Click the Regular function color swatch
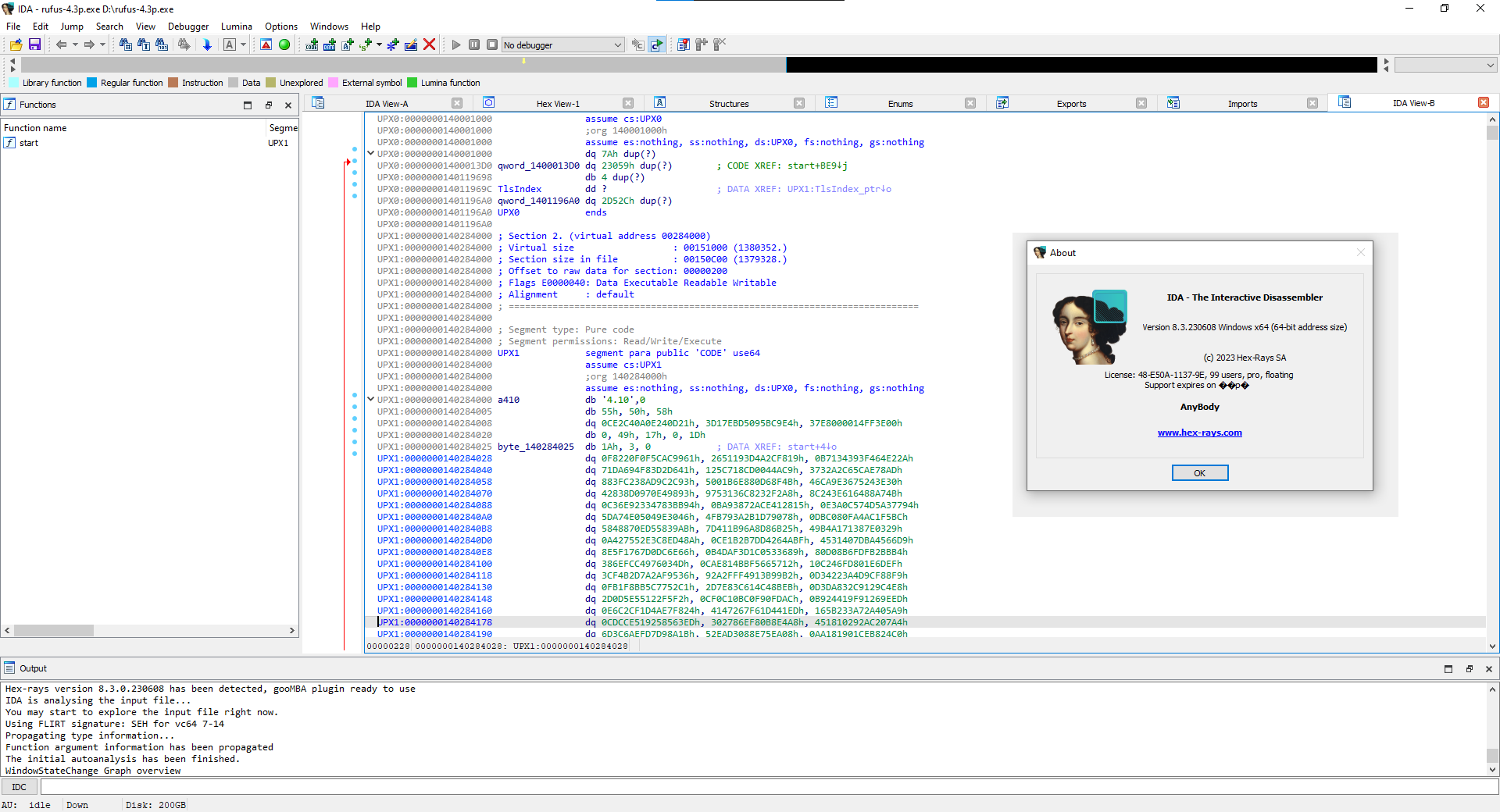Screen dimensions: 1500x812 coord(92,83)
